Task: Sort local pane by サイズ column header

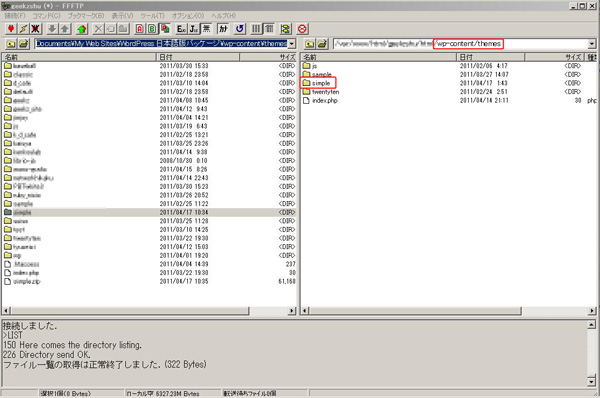Action: coord(268,57)
